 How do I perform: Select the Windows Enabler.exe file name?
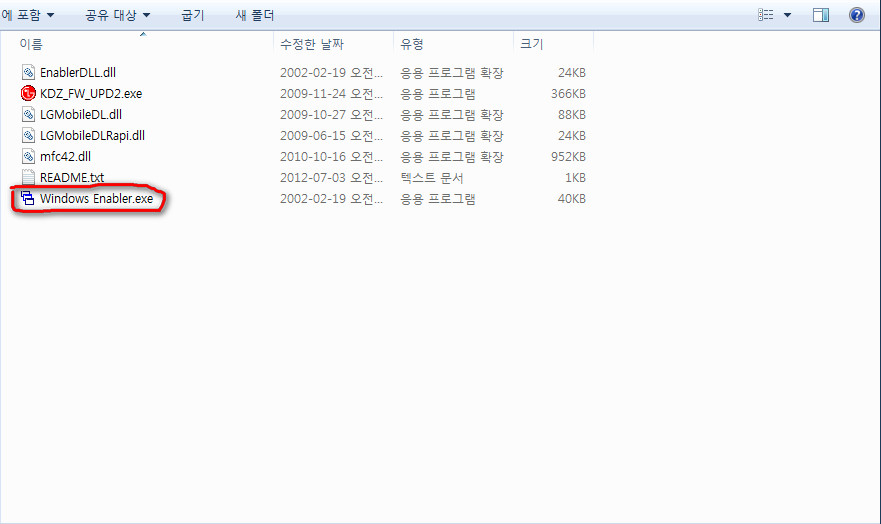[x=97, y=199]
